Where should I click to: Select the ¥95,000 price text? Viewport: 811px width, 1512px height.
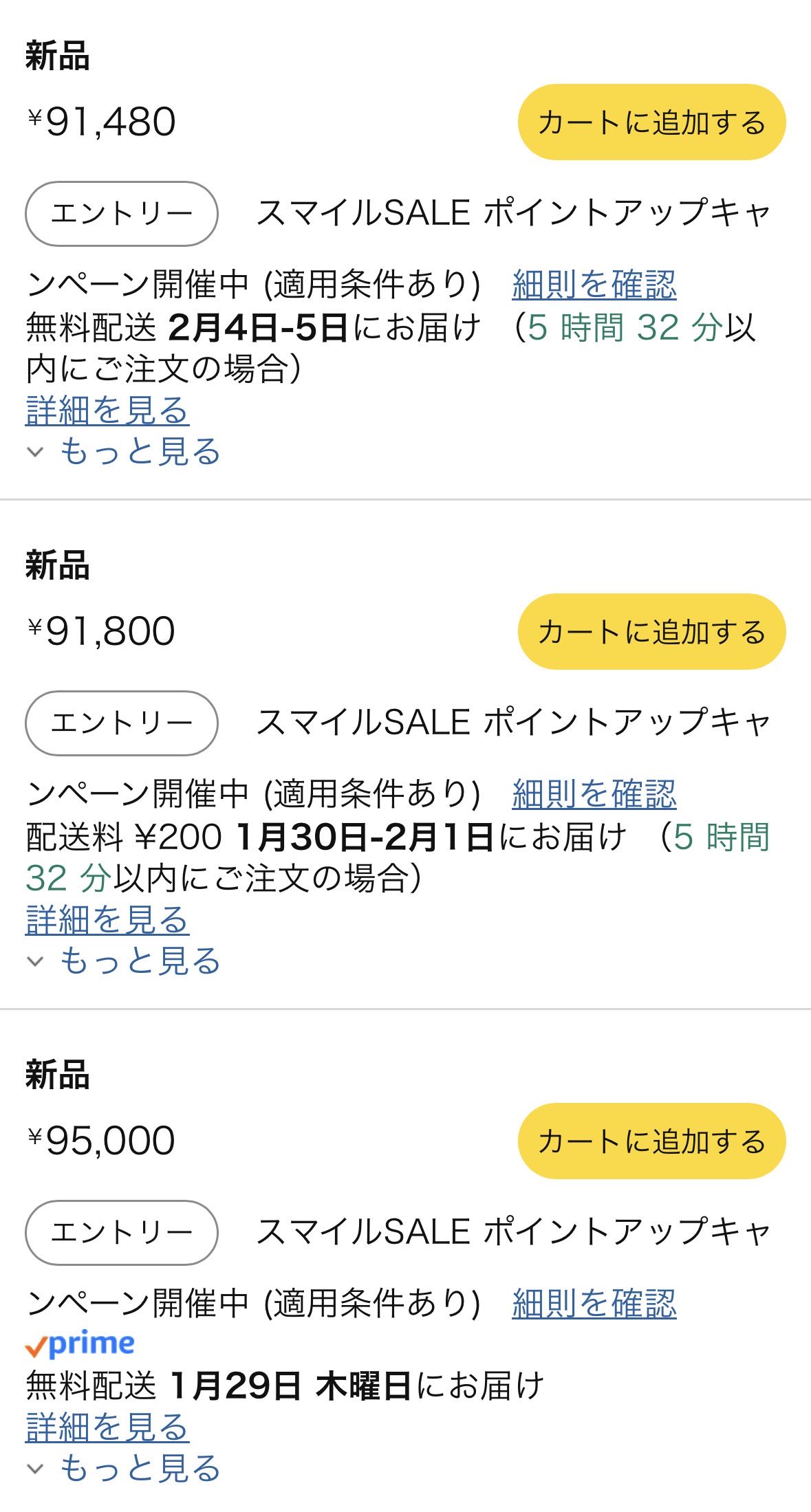102,1141
